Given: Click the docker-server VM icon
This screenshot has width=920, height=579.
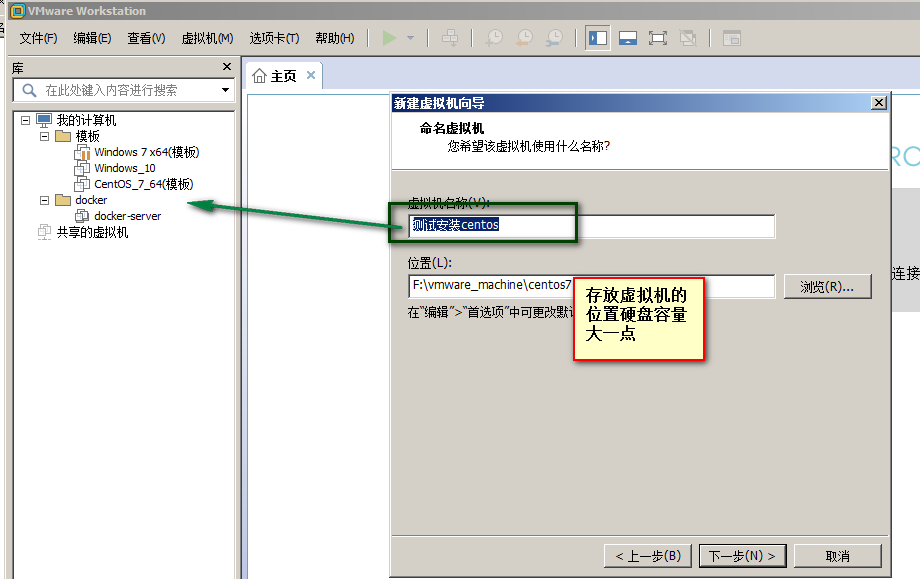Looking at the screenshot, I should tap(82, 216).
